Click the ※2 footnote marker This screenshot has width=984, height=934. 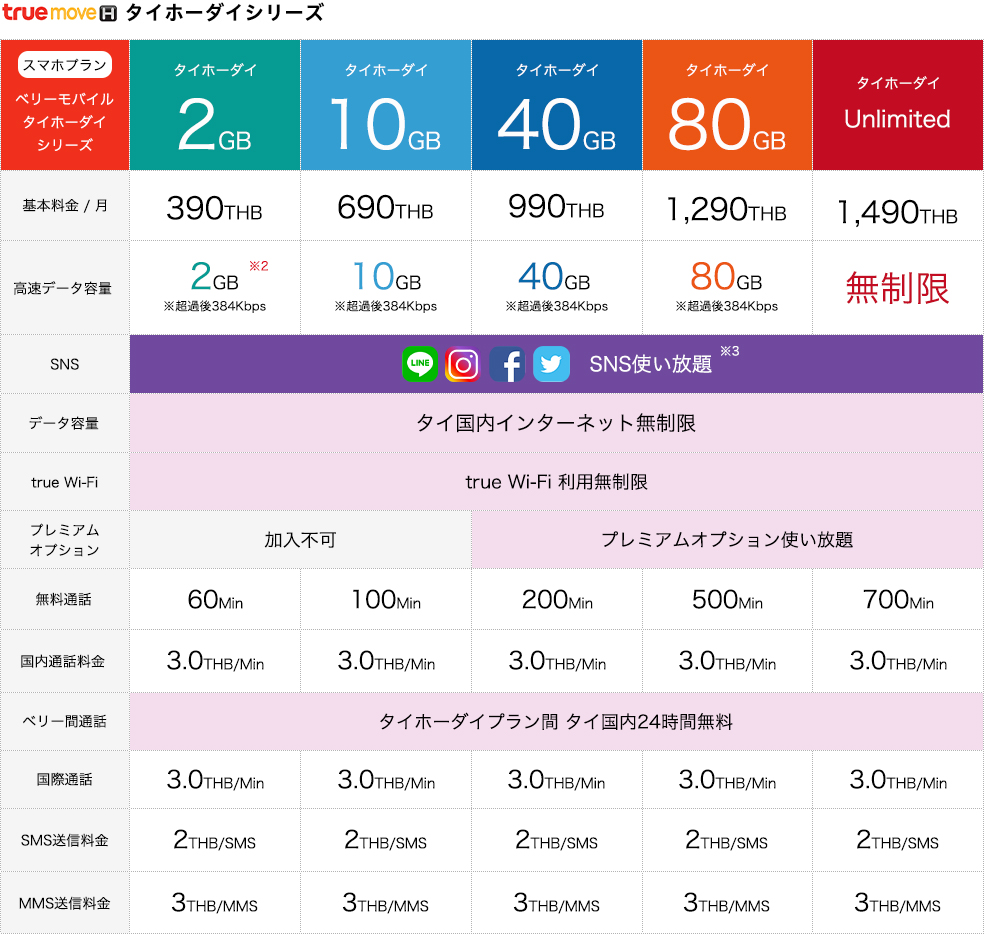259,266
